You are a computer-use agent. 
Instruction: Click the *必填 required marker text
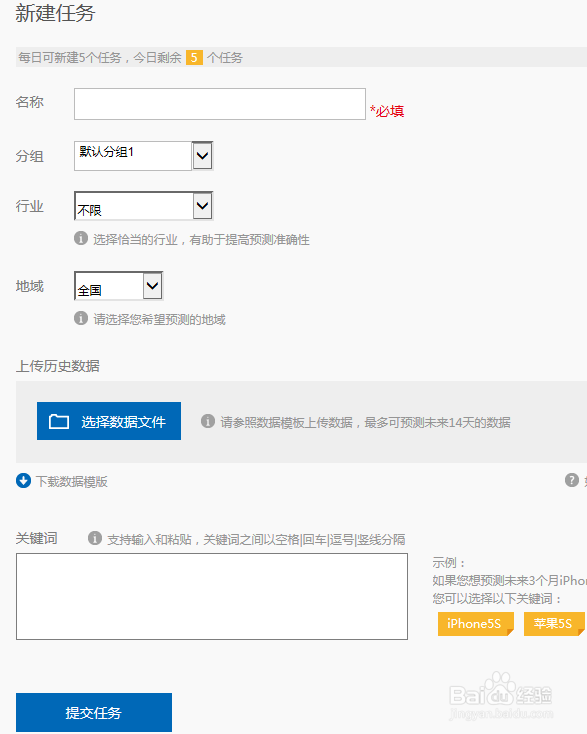click(x=387, y=111)
